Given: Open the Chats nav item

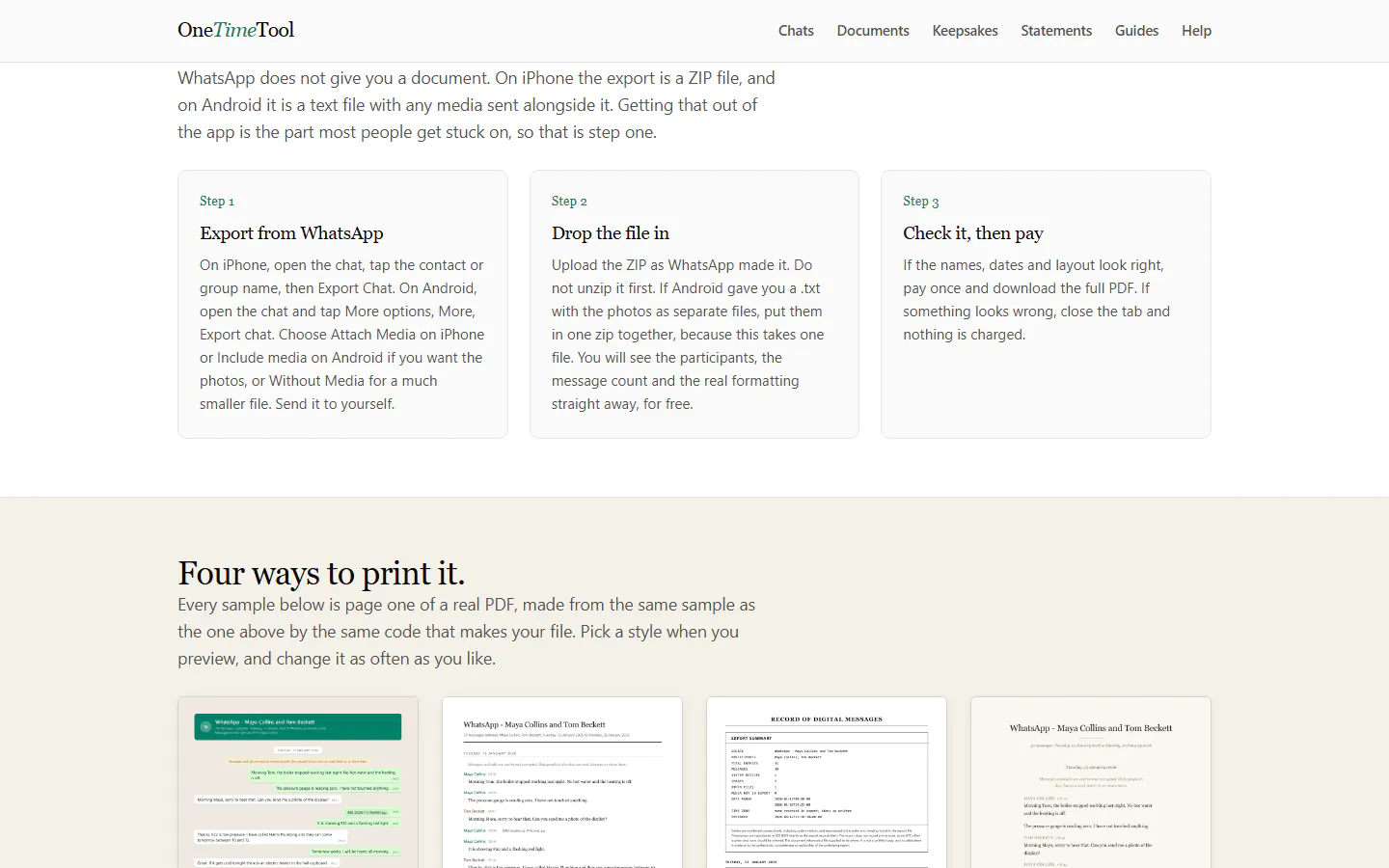Looking at the screenshot, I should coord(796,31).
